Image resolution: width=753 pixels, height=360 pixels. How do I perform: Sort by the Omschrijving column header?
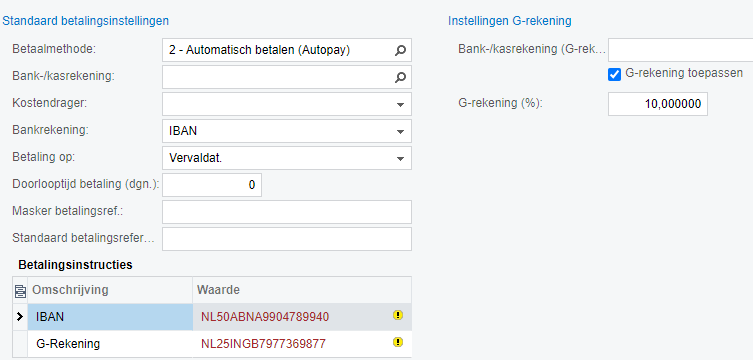[x=70, y=290]
